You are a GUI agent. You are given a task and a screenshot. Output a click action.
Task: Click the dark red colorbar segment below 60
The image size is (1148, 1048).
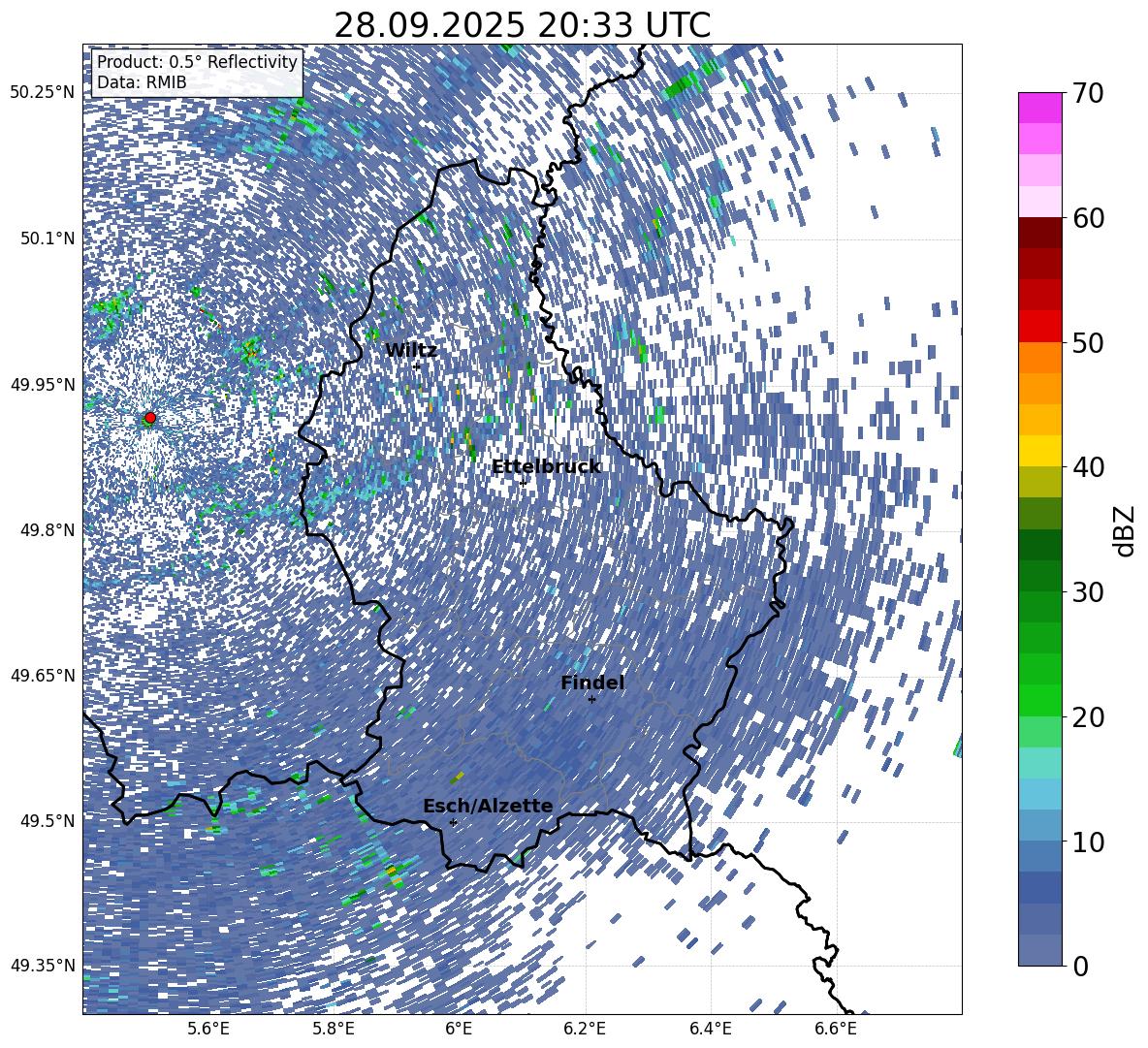pos(1039,233)
